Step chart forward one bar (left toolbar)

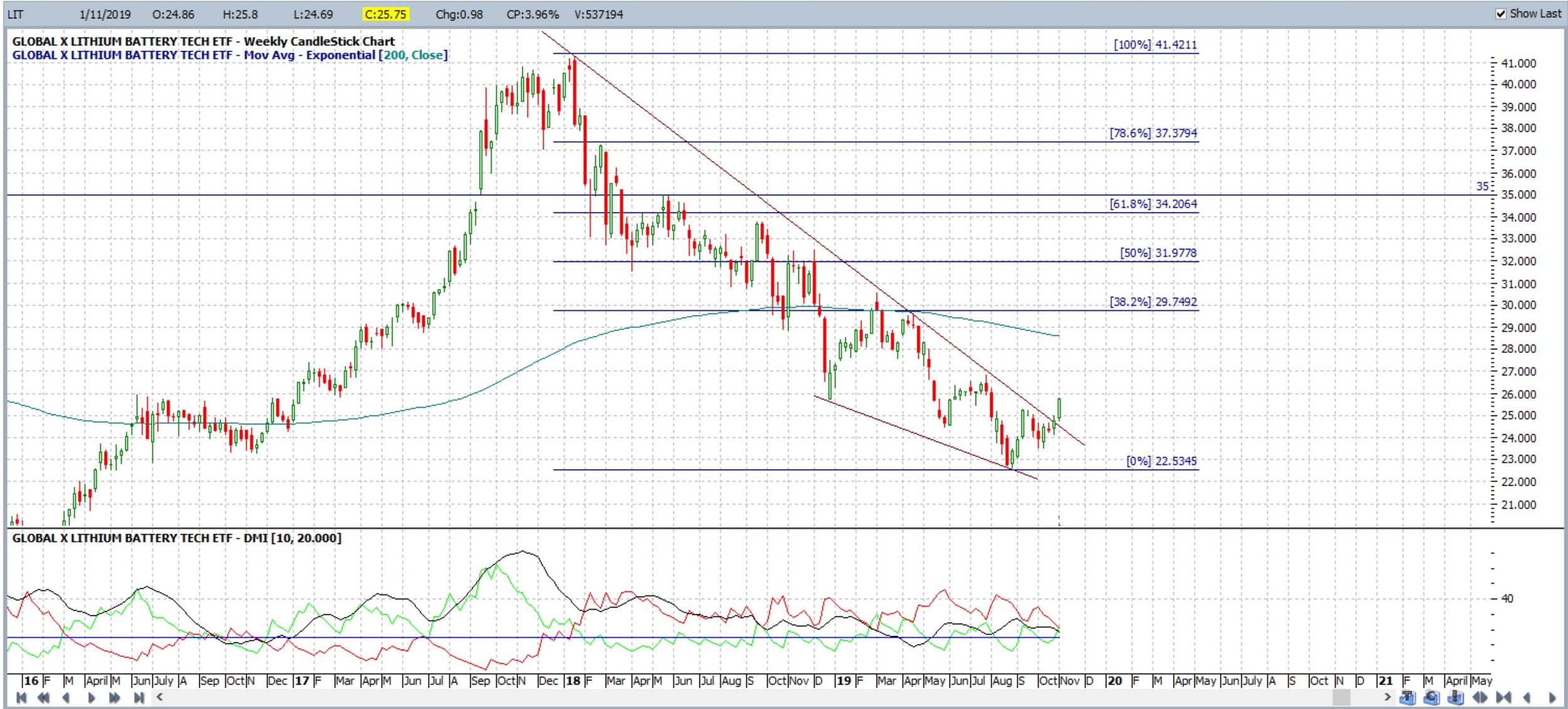[x=91, y=698]
